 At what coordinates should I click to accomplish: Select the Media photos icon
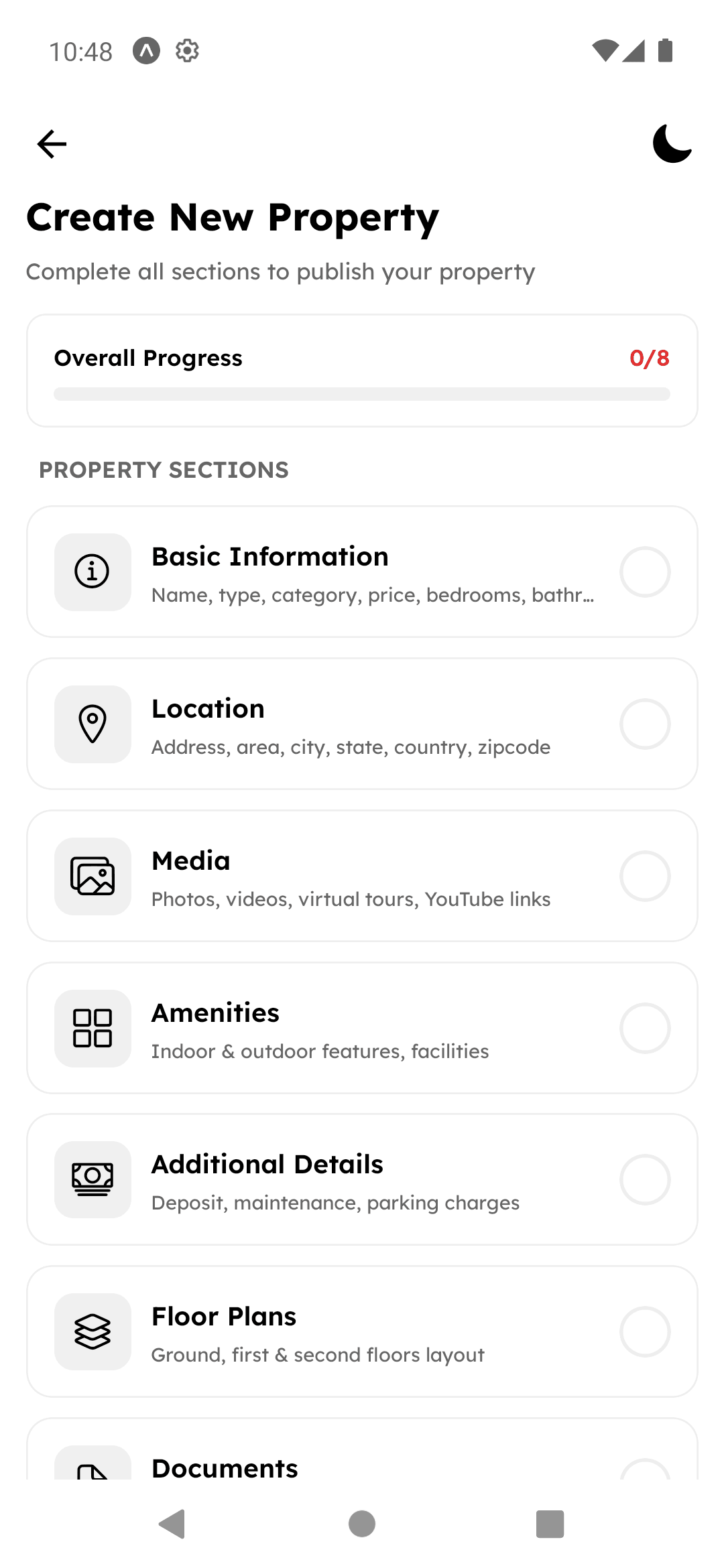[92, 876]
